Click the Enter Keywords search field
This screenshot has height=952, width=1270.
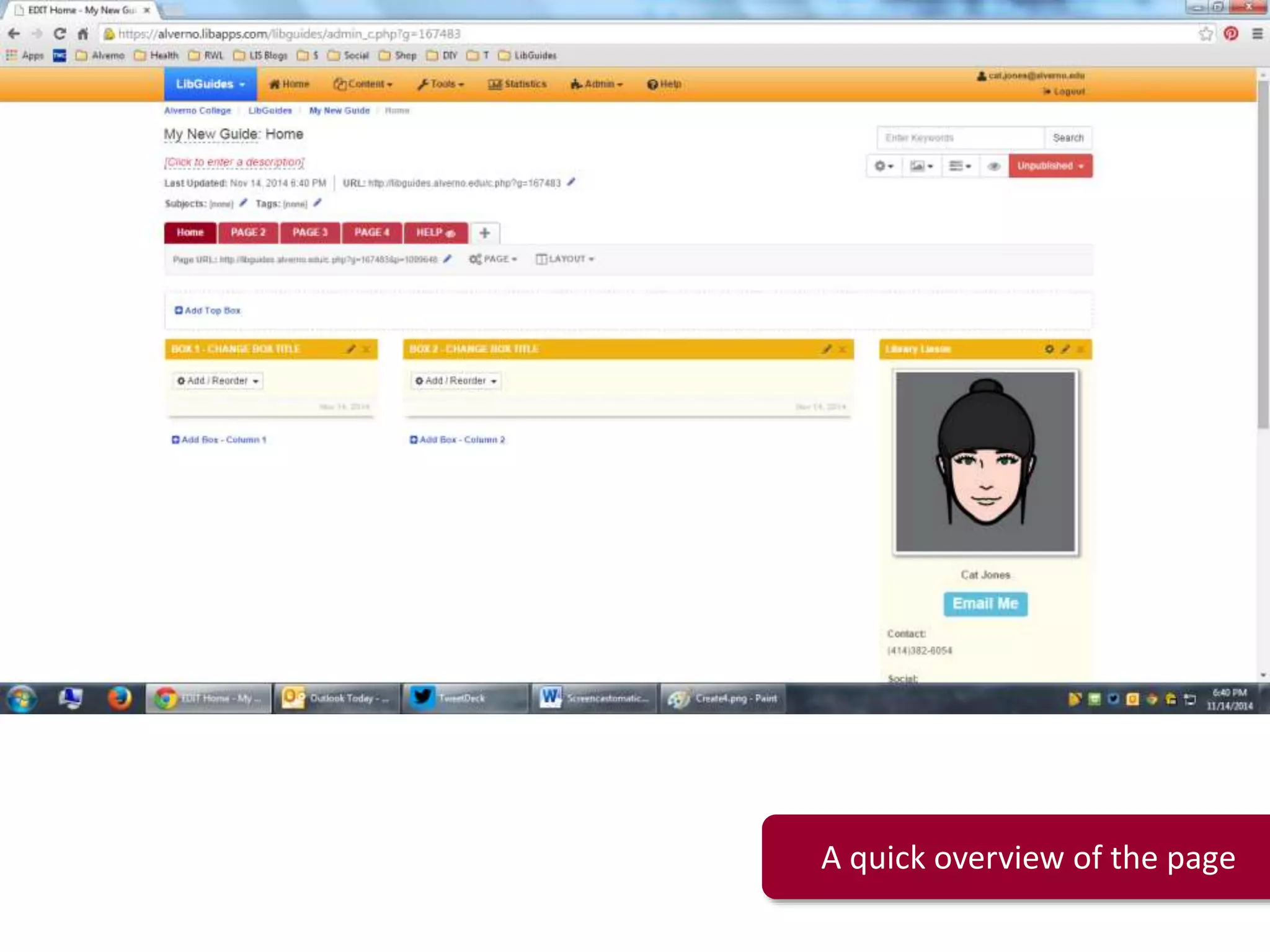click(959, 138)
